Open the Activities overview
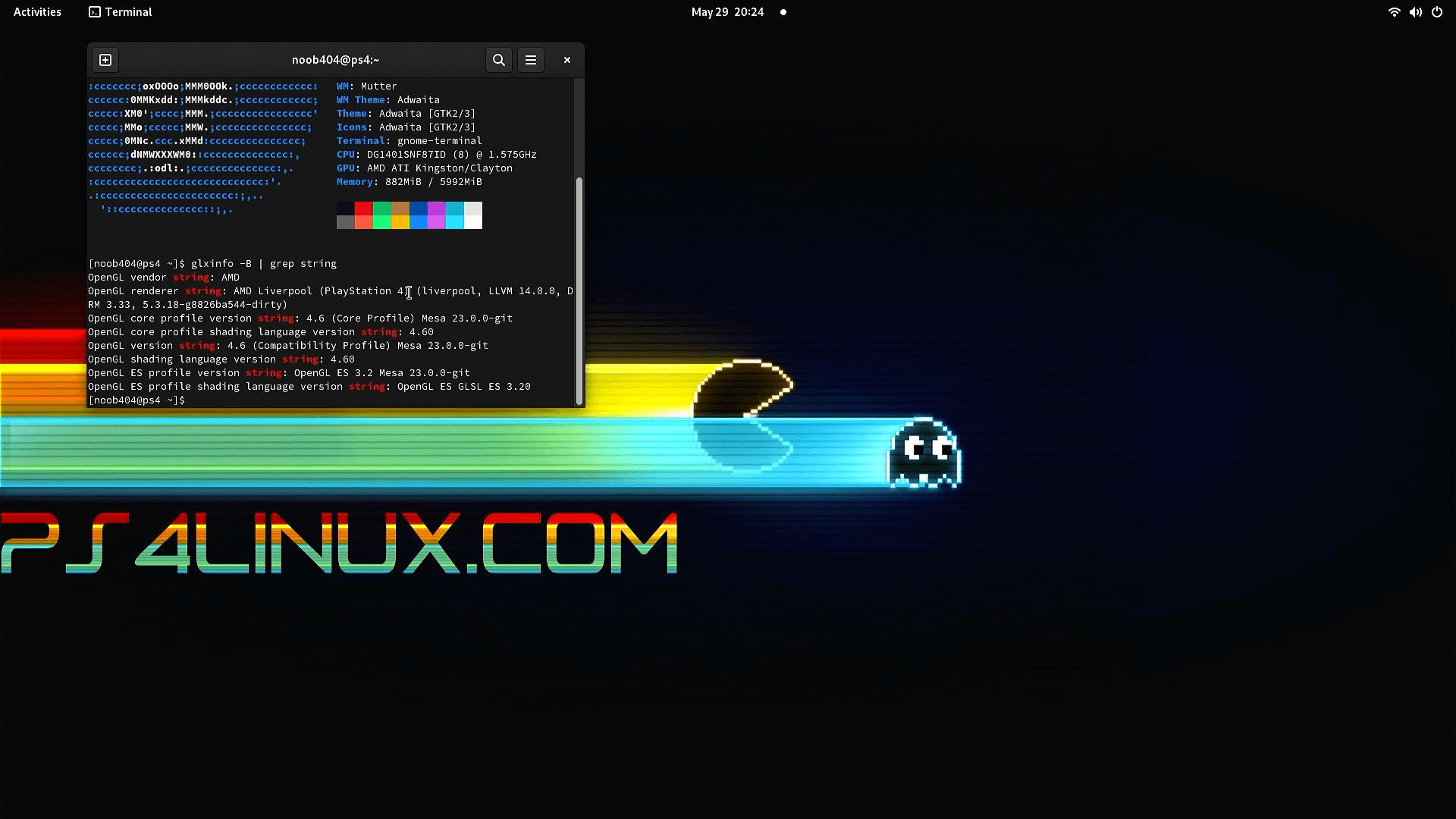 pos(37,12)
